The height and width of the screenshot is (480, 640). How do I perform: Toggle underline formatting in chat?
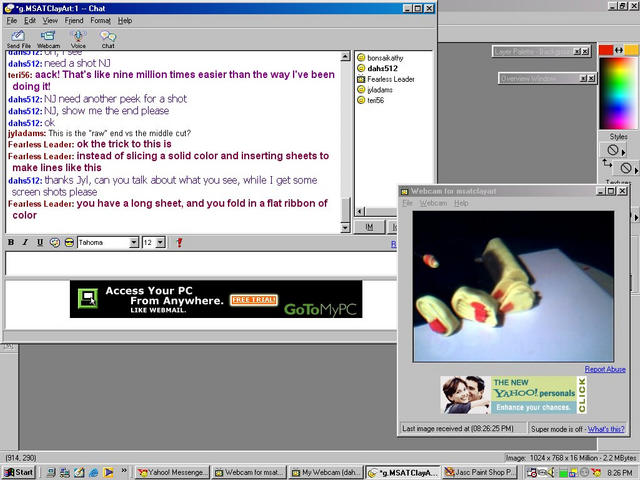pos(40,242)
